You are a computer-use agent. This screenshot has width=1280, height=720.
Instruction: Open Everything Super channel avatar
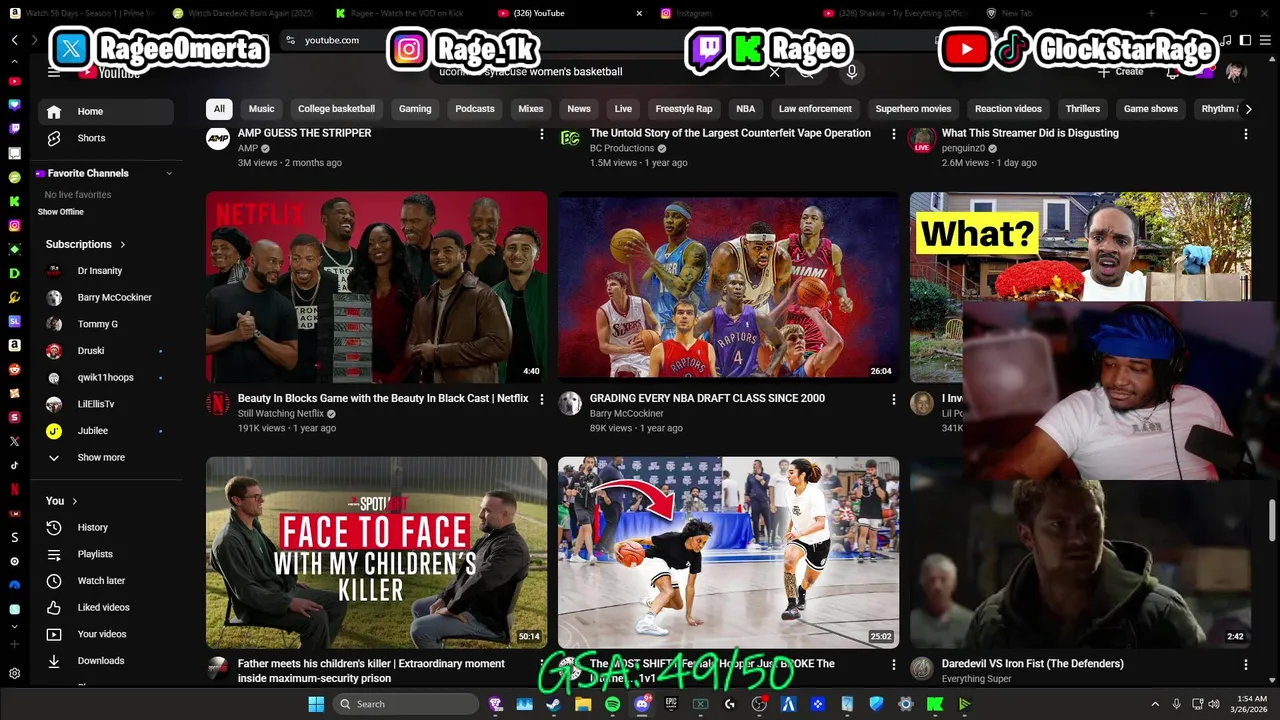tap(922, 668)
